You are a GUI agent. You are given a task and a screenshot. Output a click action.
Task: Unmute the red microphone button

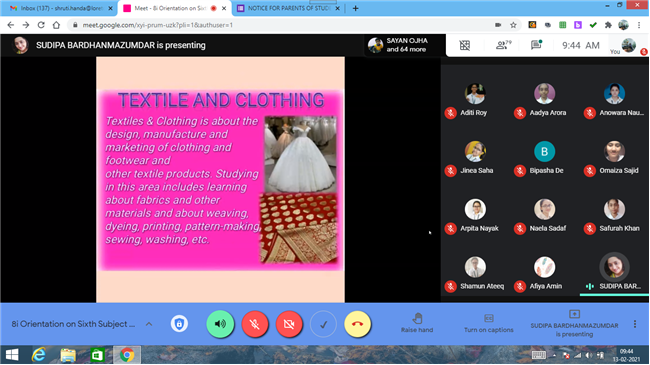[255, 324]
